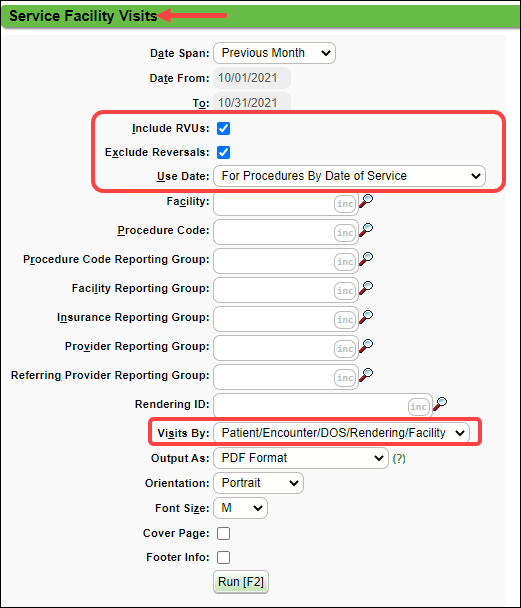Open the green (?) help link
The image size is (521, 608).
point(399,459)
